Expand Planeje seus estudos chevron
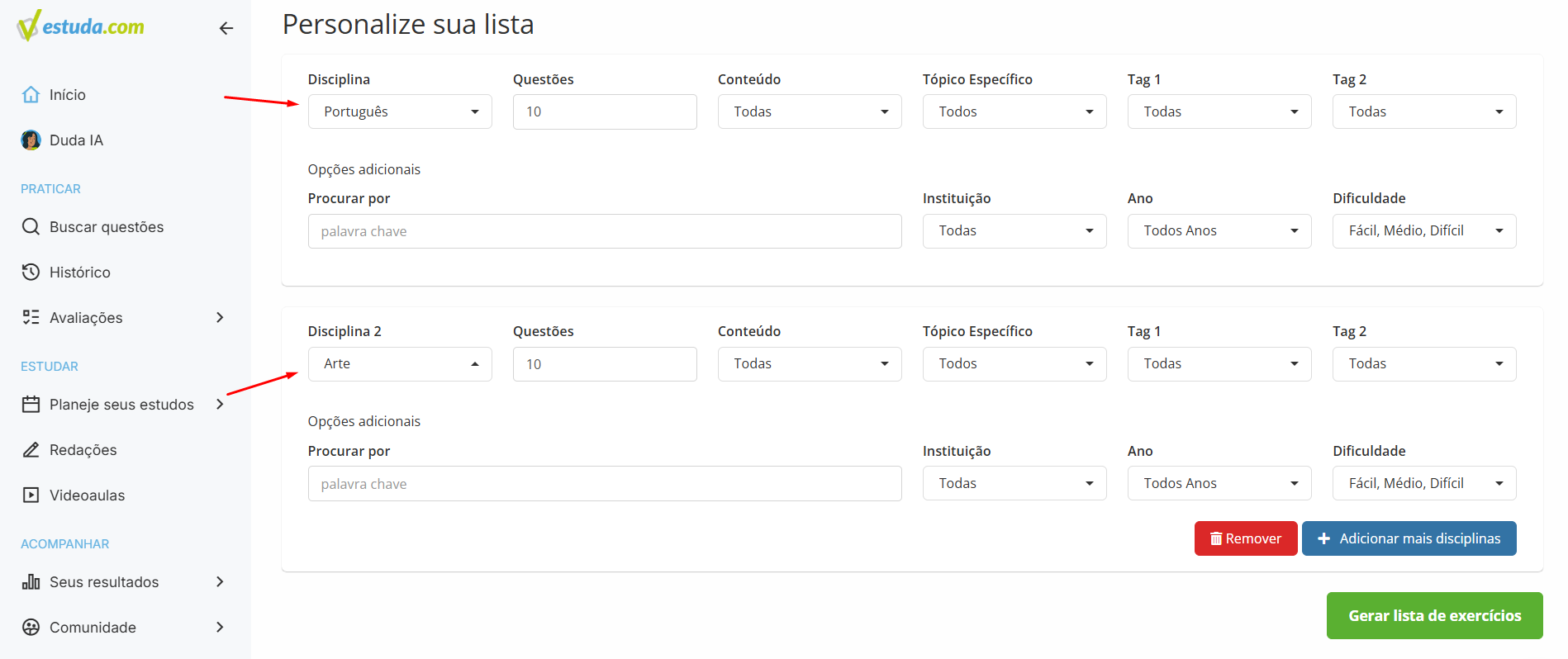1568x659 pixels. tap(220, 404)
